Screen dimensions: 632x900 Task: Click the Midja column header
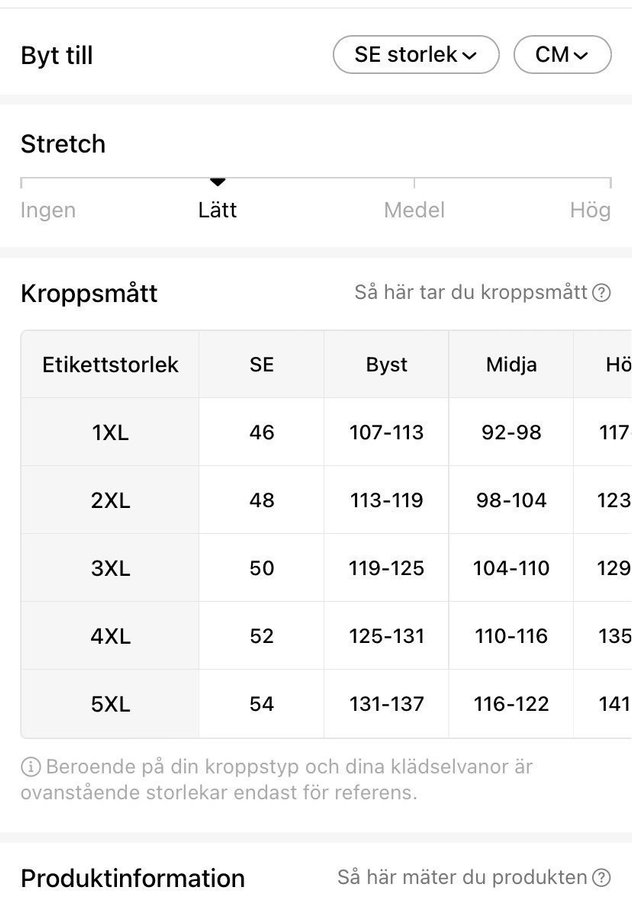(x=511, y=364)
